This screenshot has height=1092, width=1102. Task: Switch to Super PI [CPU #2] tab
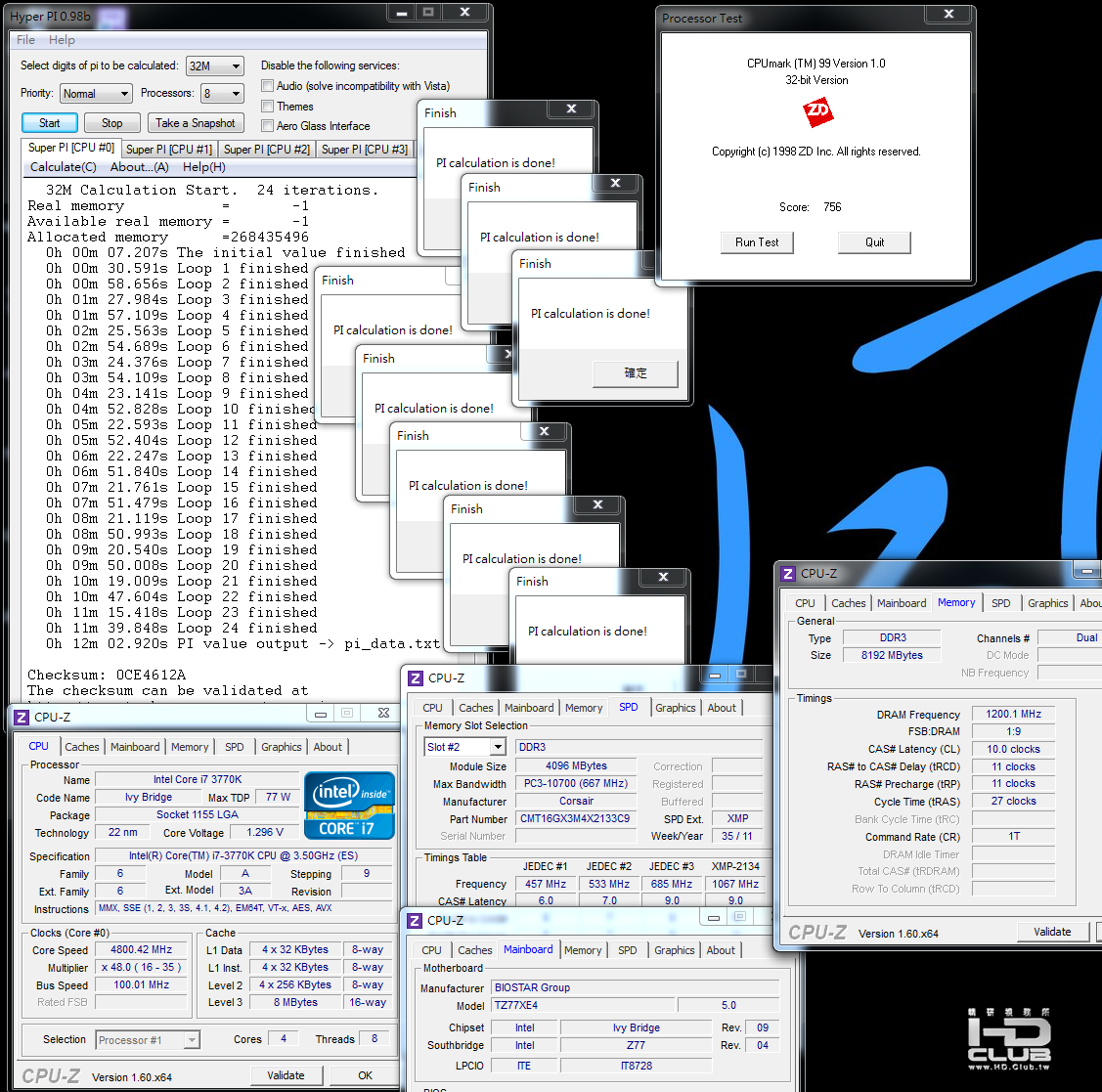(x=266, y=150)
